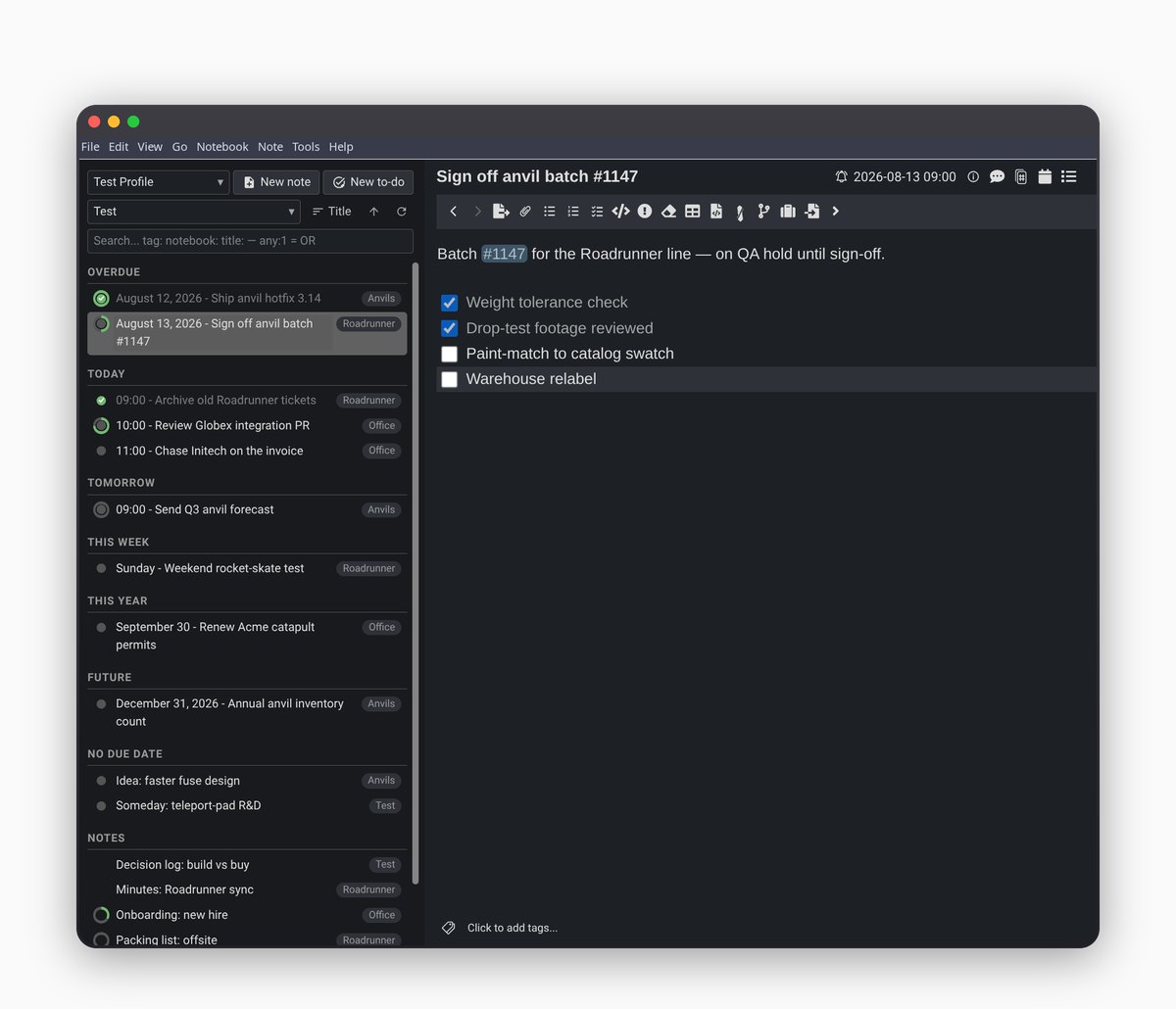The width and height of the screenshot is (1176, 1009).
Task: Open the Title sort field selector
Action: (x=331, y=212)
